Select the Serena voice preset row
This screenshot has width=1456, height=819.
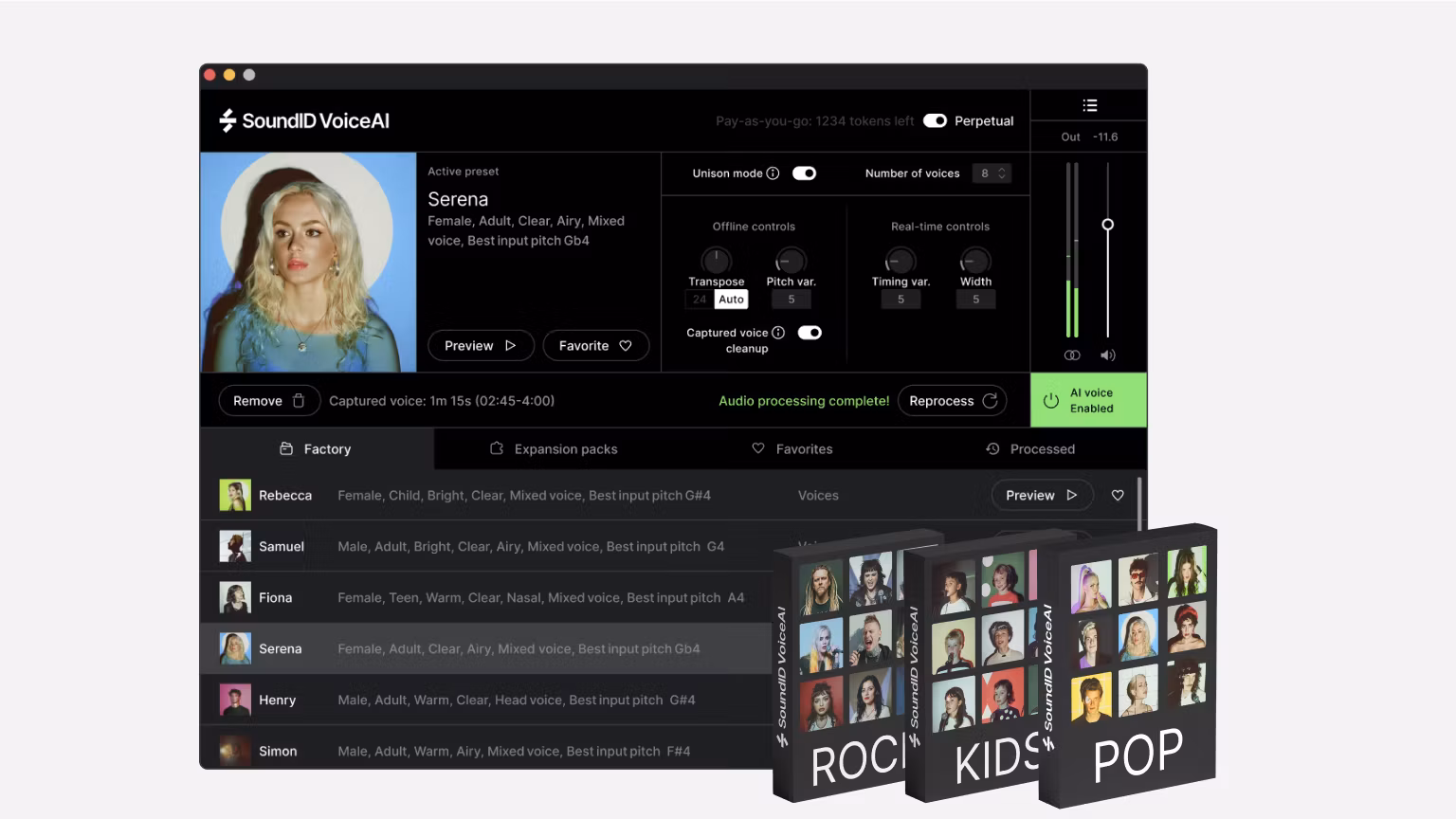487,648
